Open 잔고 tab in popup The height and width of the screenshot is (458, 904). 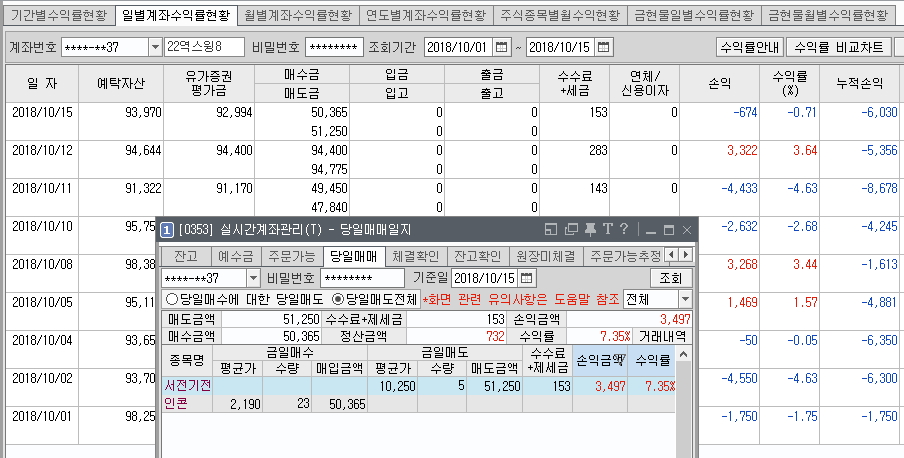[186, 256]
